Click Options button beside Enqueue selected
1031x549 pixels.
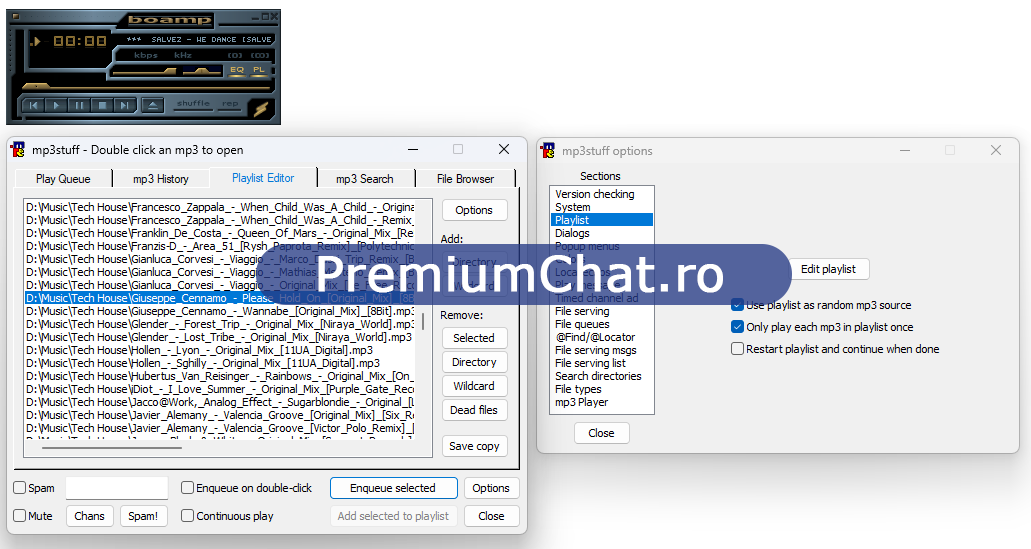coord(491,488)
